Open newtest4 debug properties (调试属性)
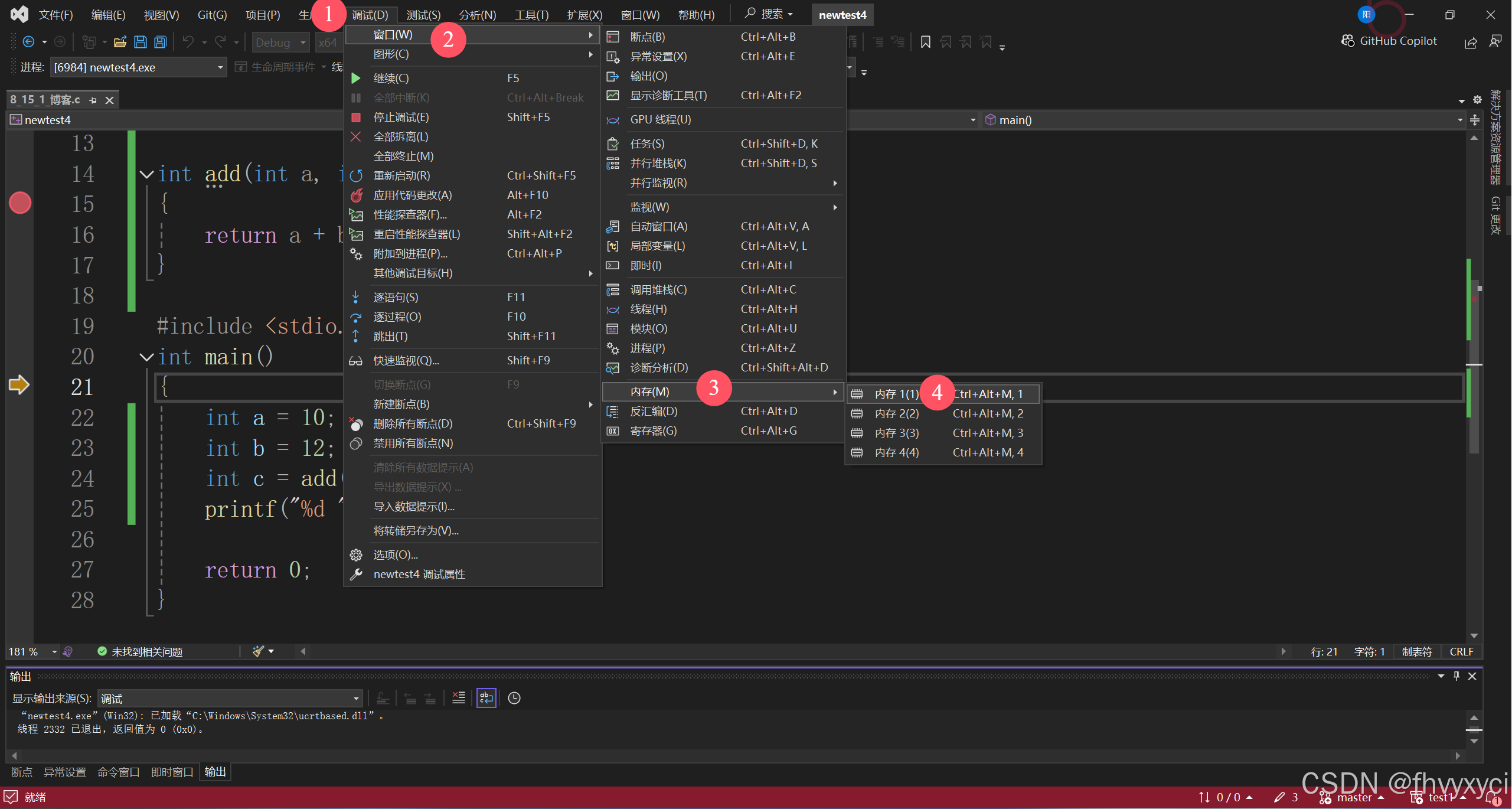Viewport: 1512px width, 809px height. (x=472, y=574)
